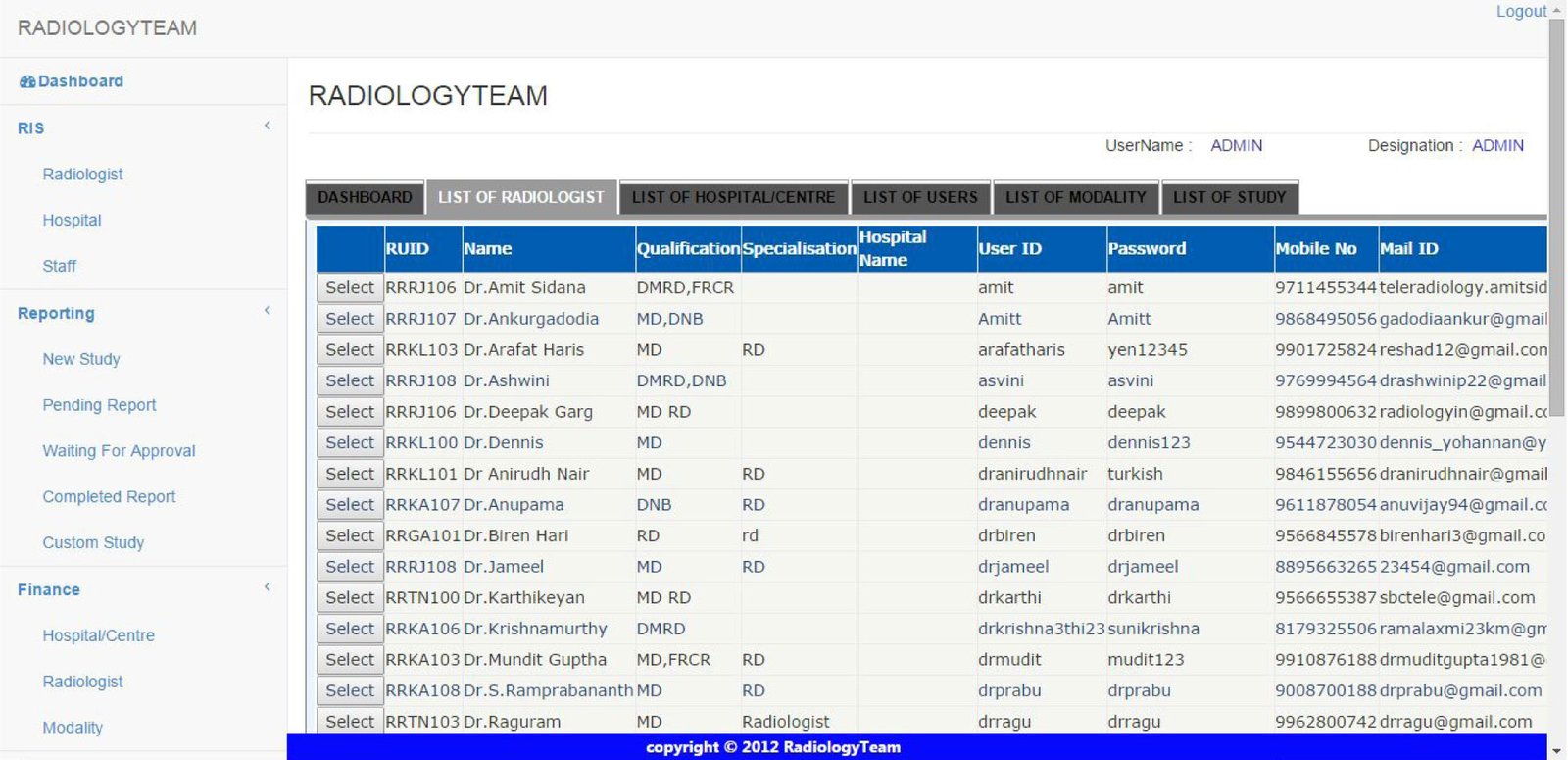
Task: Log out using the Logout link
Action: (x=1521, y=12)
